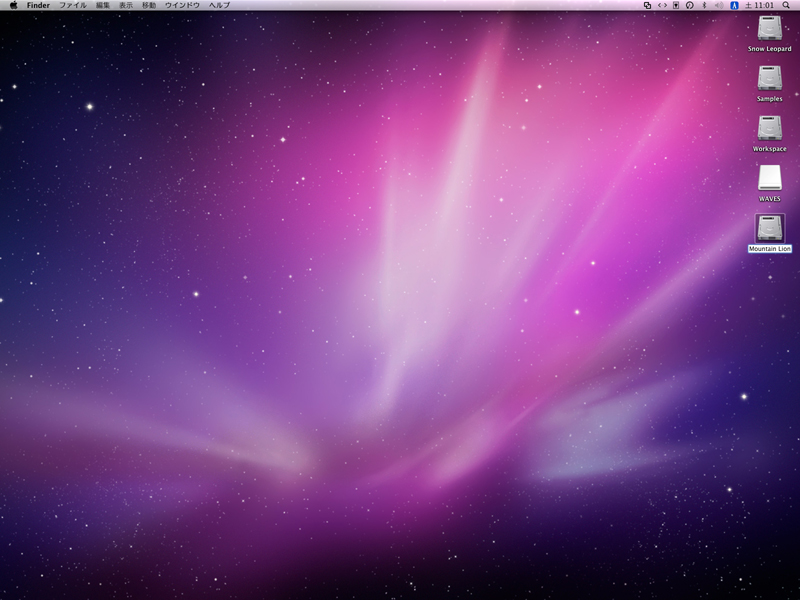Click the Workspace name label
Screen dimensions: 800x600
pos(769,149)
